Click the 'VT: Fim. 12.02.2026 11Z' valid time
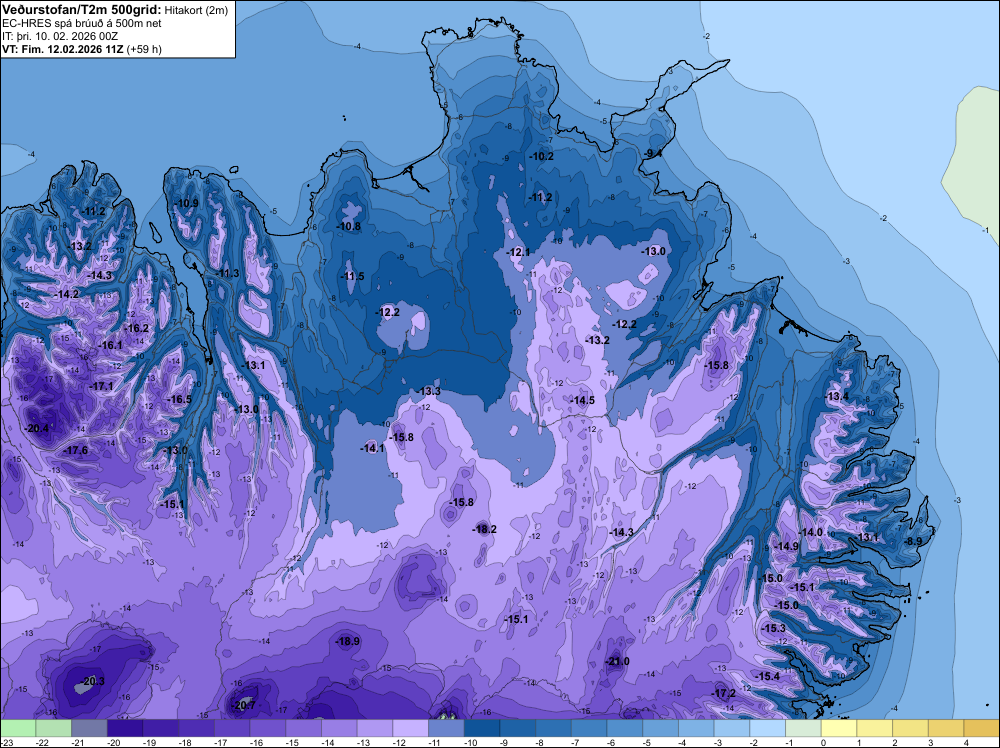The height and width of the screenshot is (748, 1000). [63, 49]
